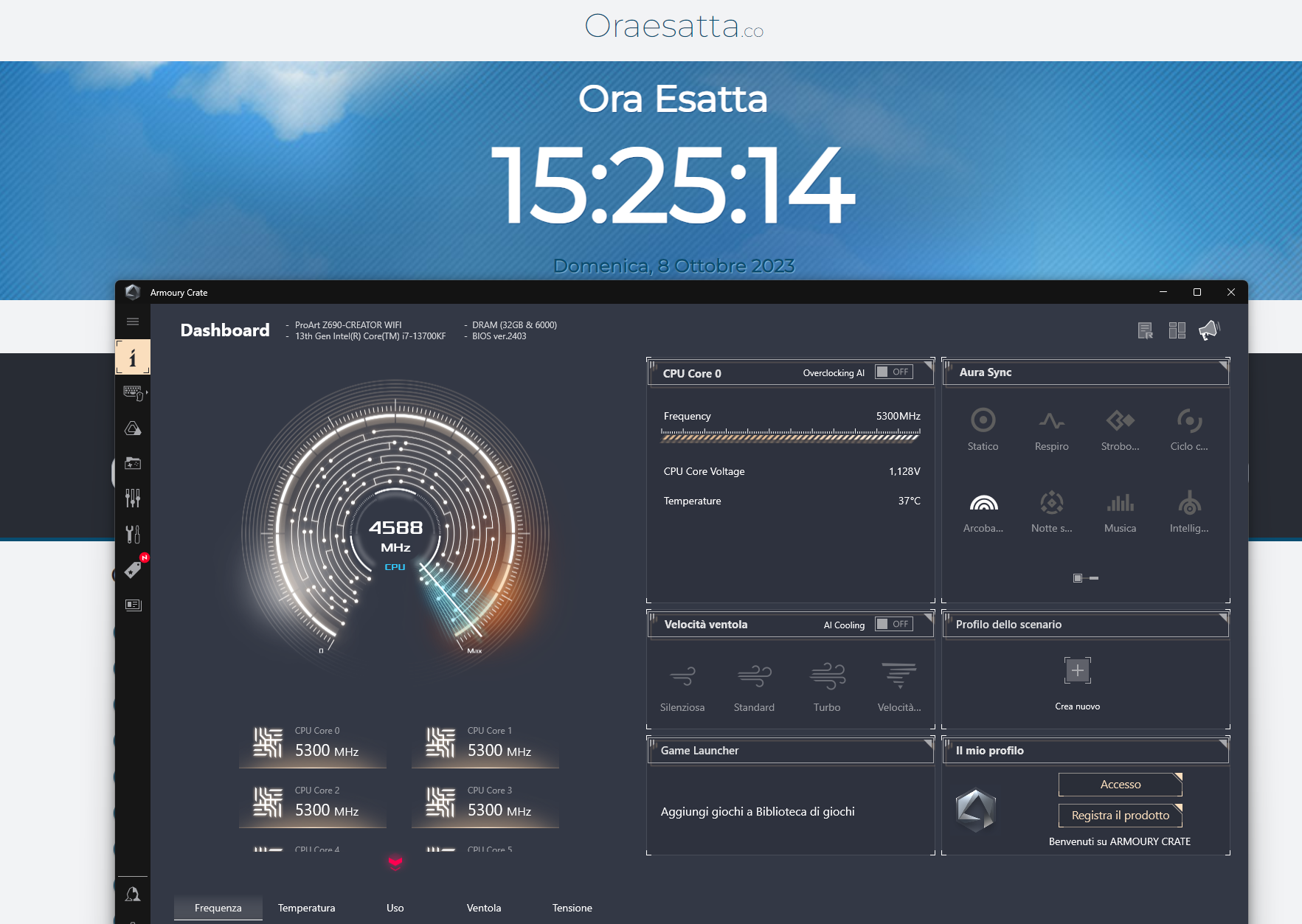Switch to the Tensione tab
The width and height of the screenshot is (1302, 924).
(572, 908)
